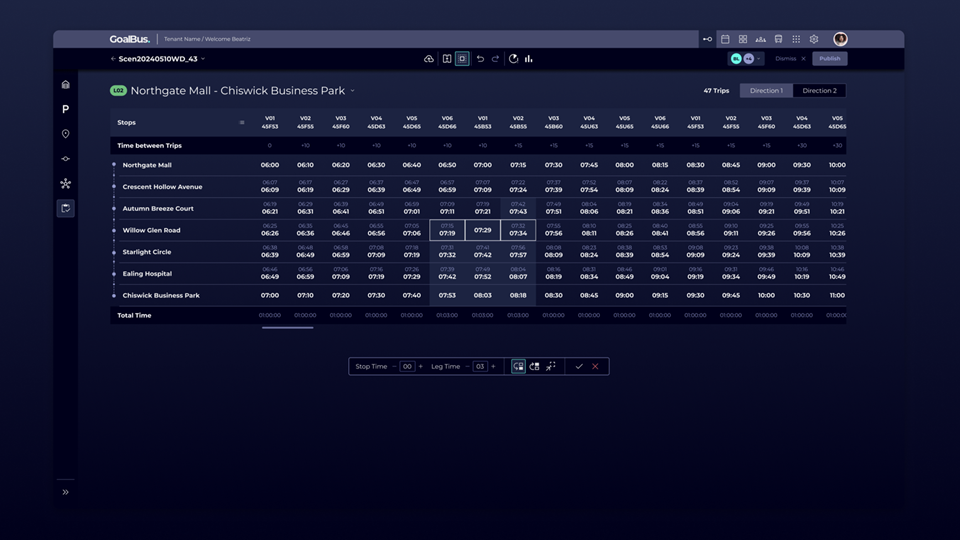Open the bar chart statistics icon

528,59
